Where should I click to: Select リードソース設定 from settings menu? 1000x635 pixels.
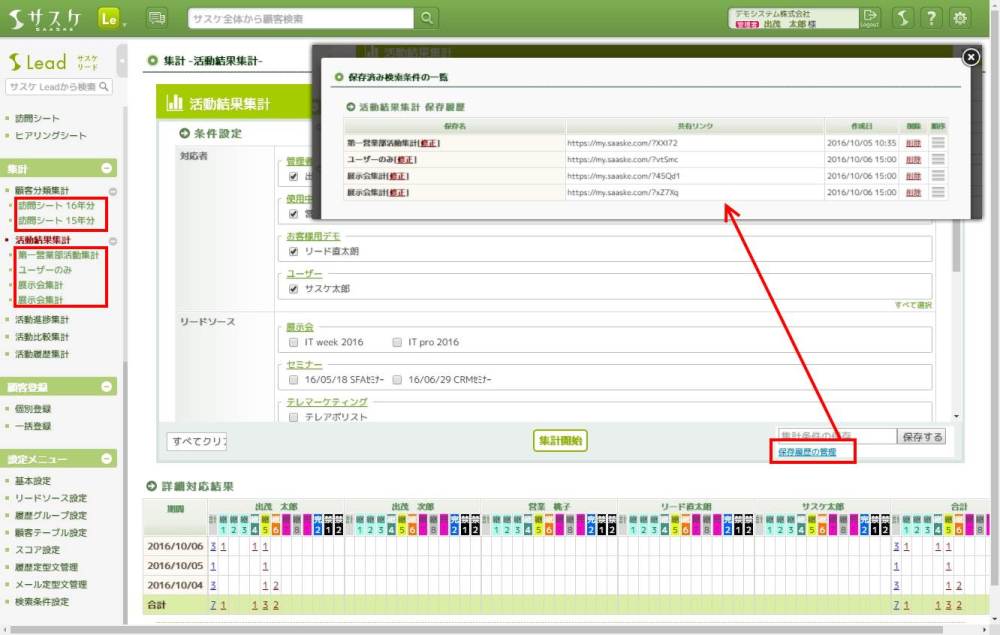point(50,498)
